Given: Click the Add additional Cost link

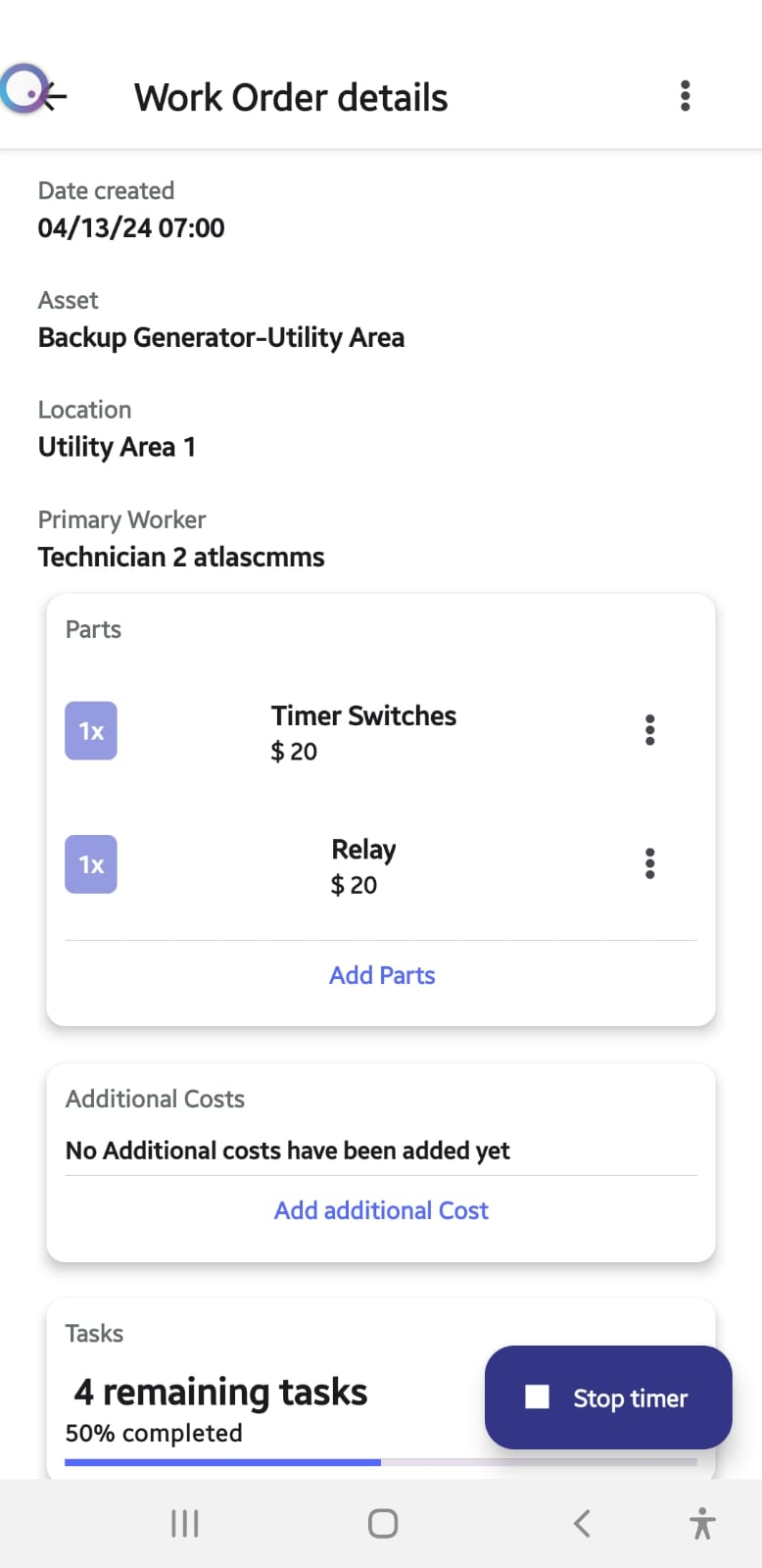Looking at the screenshot, I should (x=381, y=1210).
